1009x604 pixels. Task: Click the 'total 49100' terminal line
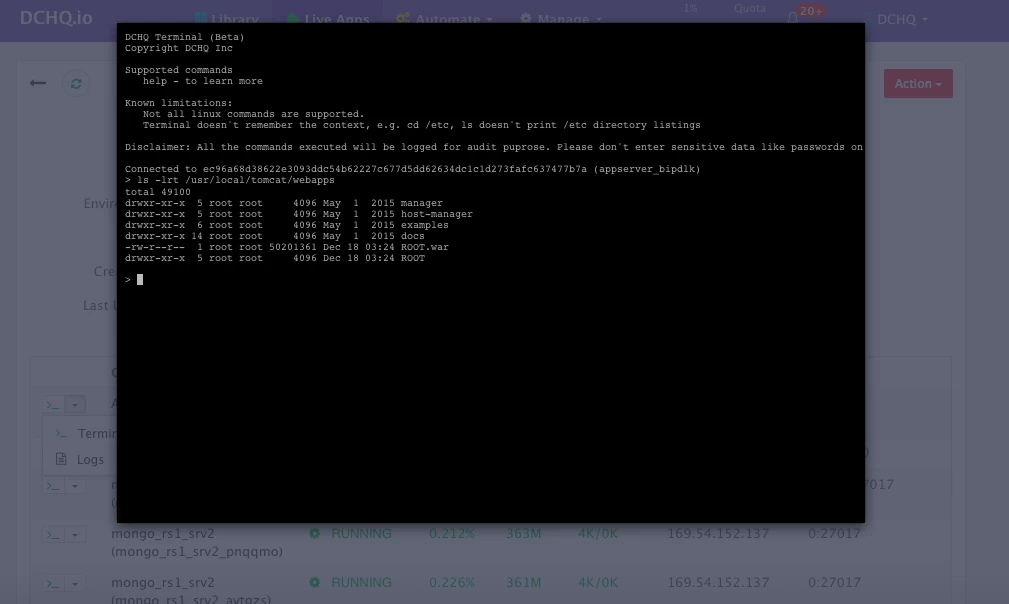(158, 192)
